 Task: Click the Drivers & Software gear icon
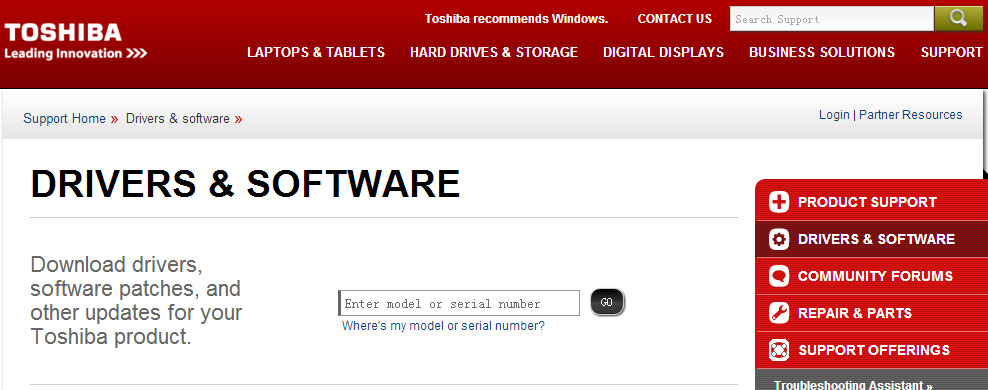click(x=779, y=239)
